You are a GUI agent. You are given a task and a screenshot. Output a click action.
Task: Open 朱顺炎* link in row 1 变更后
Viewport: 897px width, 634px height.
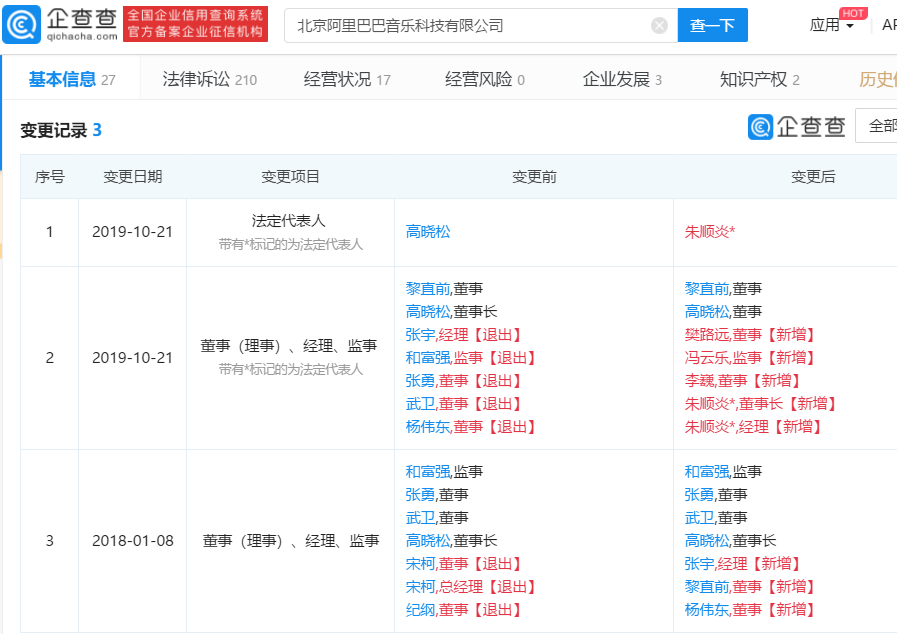pos(710,232)
